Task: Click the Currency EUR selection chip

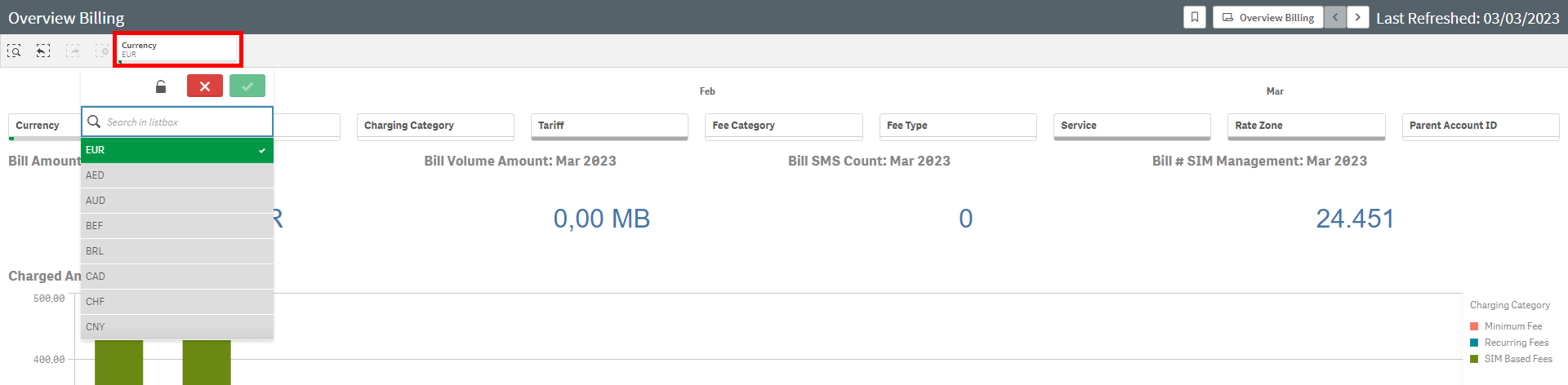Action: tap(177, 50)
